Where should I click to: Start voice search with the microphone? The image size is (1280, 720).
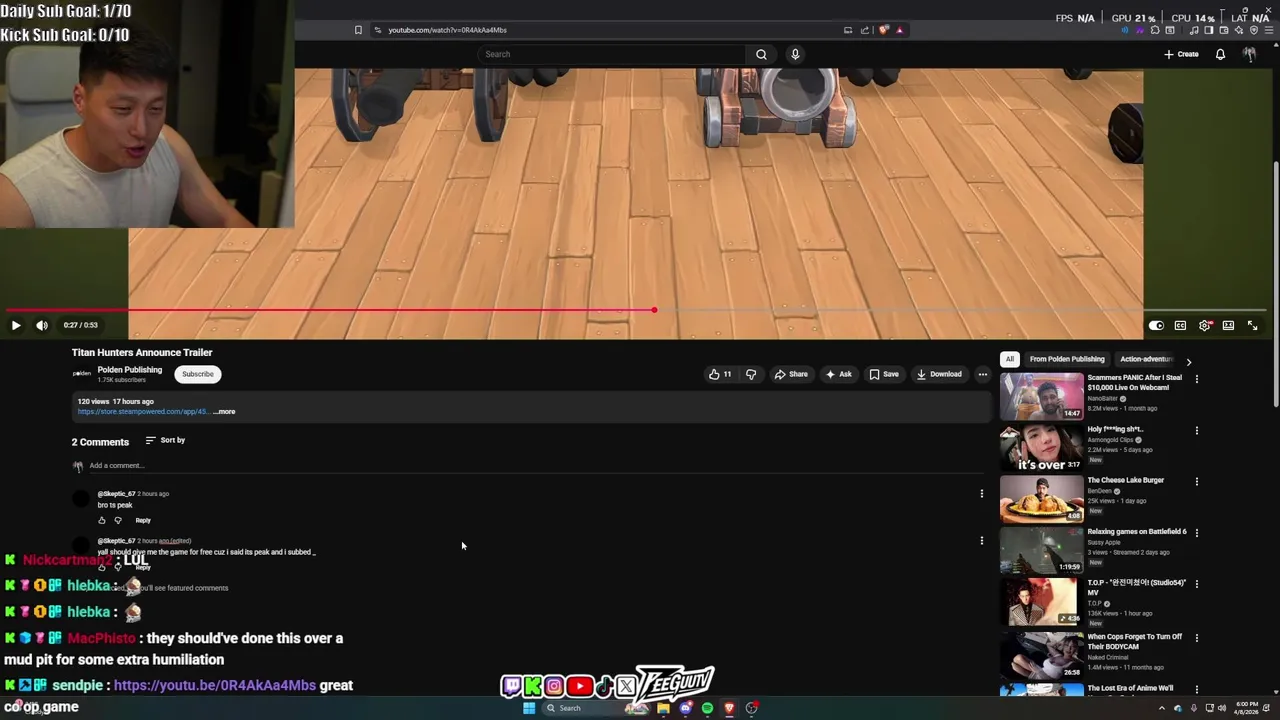795,54
